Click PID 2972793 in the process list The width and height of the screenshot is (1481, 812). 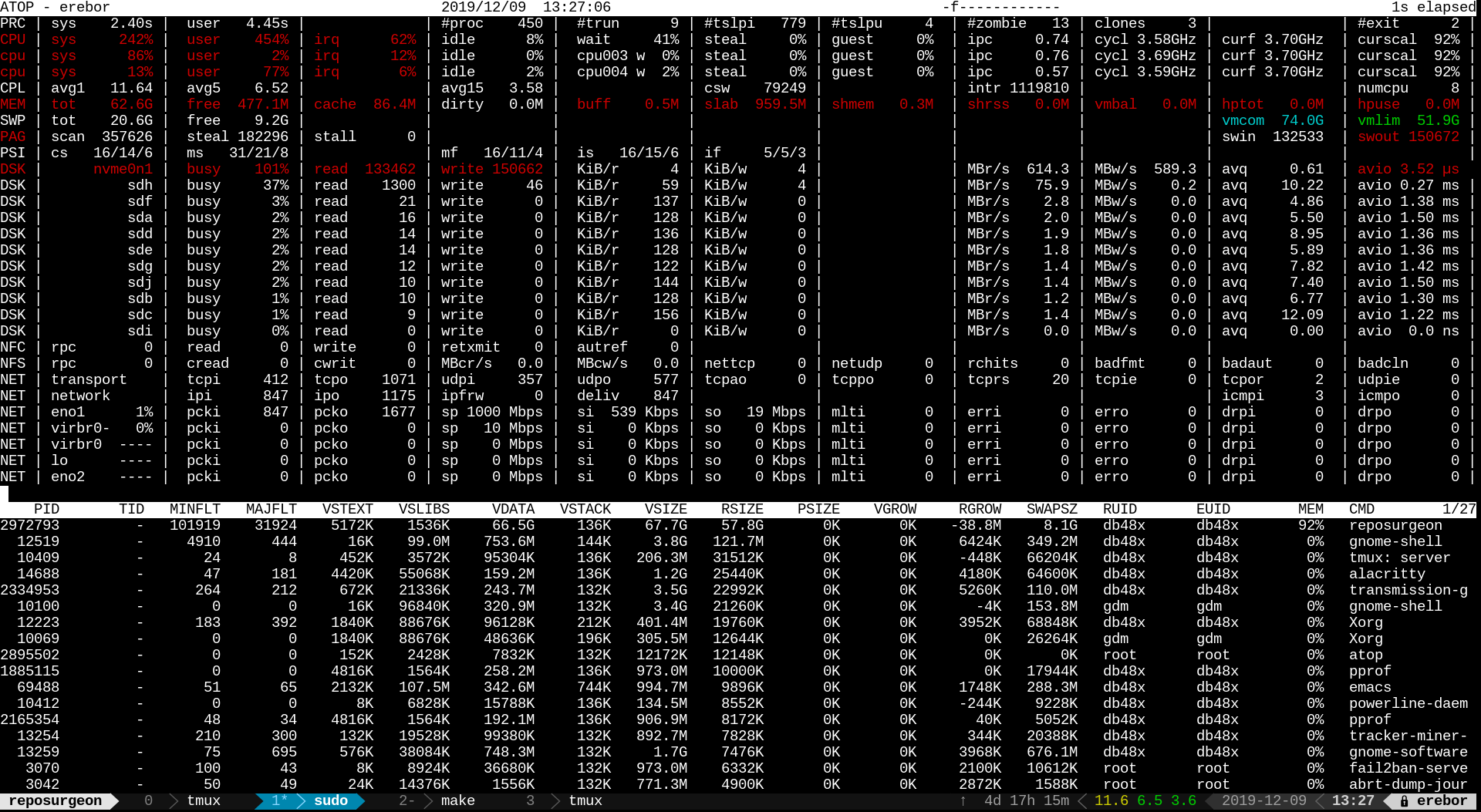30,526
